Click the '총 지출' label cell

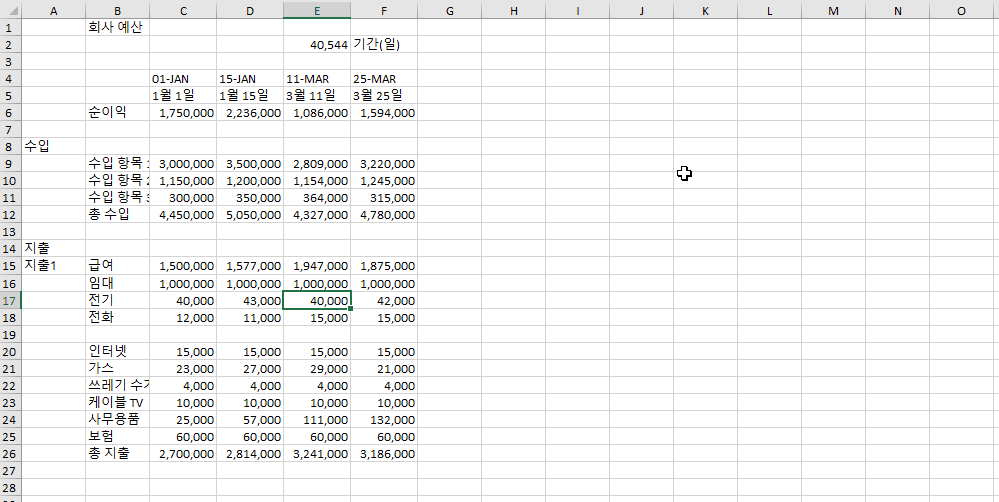(x=117, y=454)
